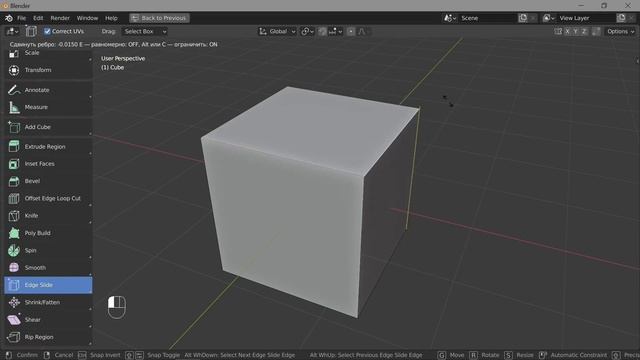This screenshot has width=640, height=360.
Task: Select the Rip Region tool
Action: pyautogui.click(x=48, y=337)
